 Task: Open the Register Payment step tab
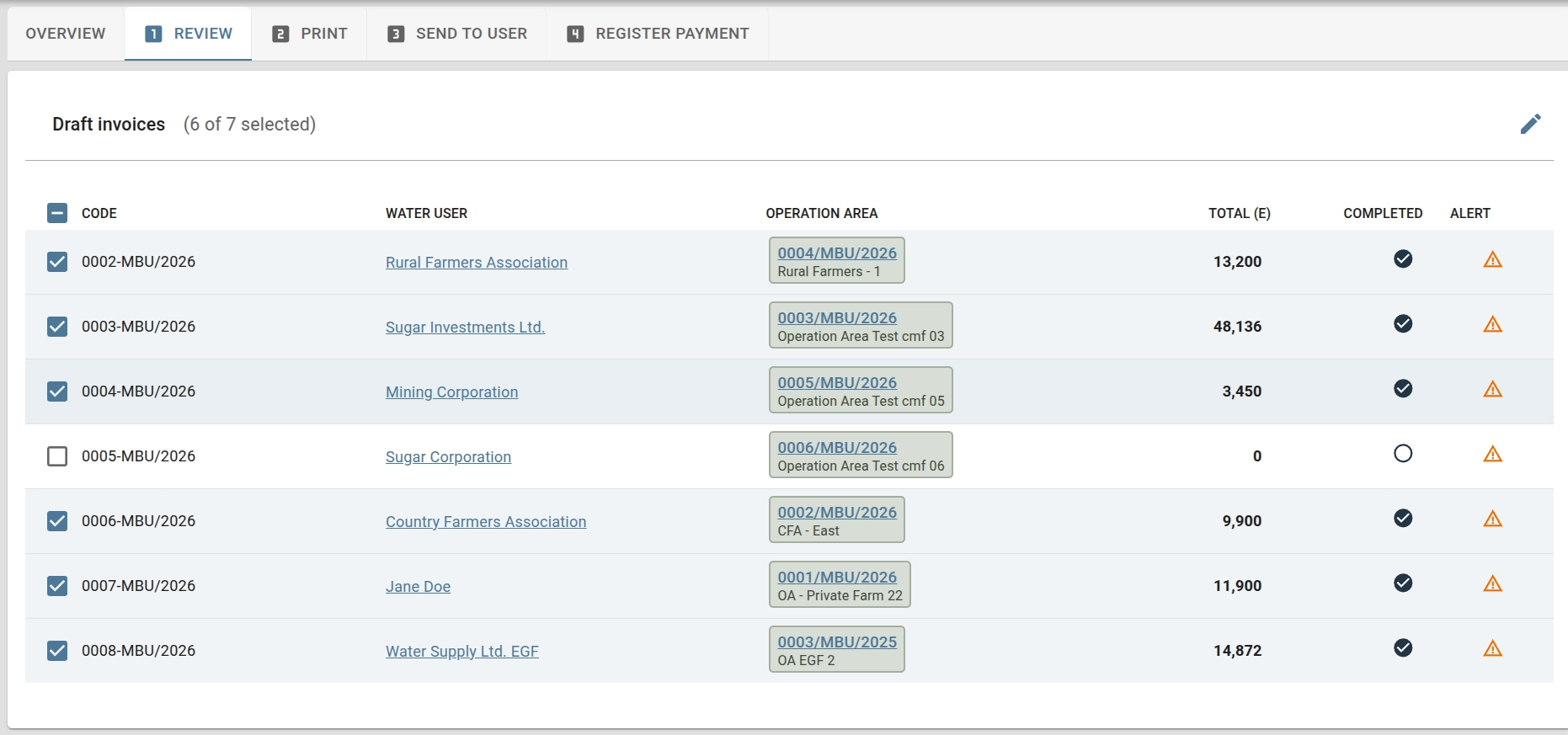pos(658,34)
